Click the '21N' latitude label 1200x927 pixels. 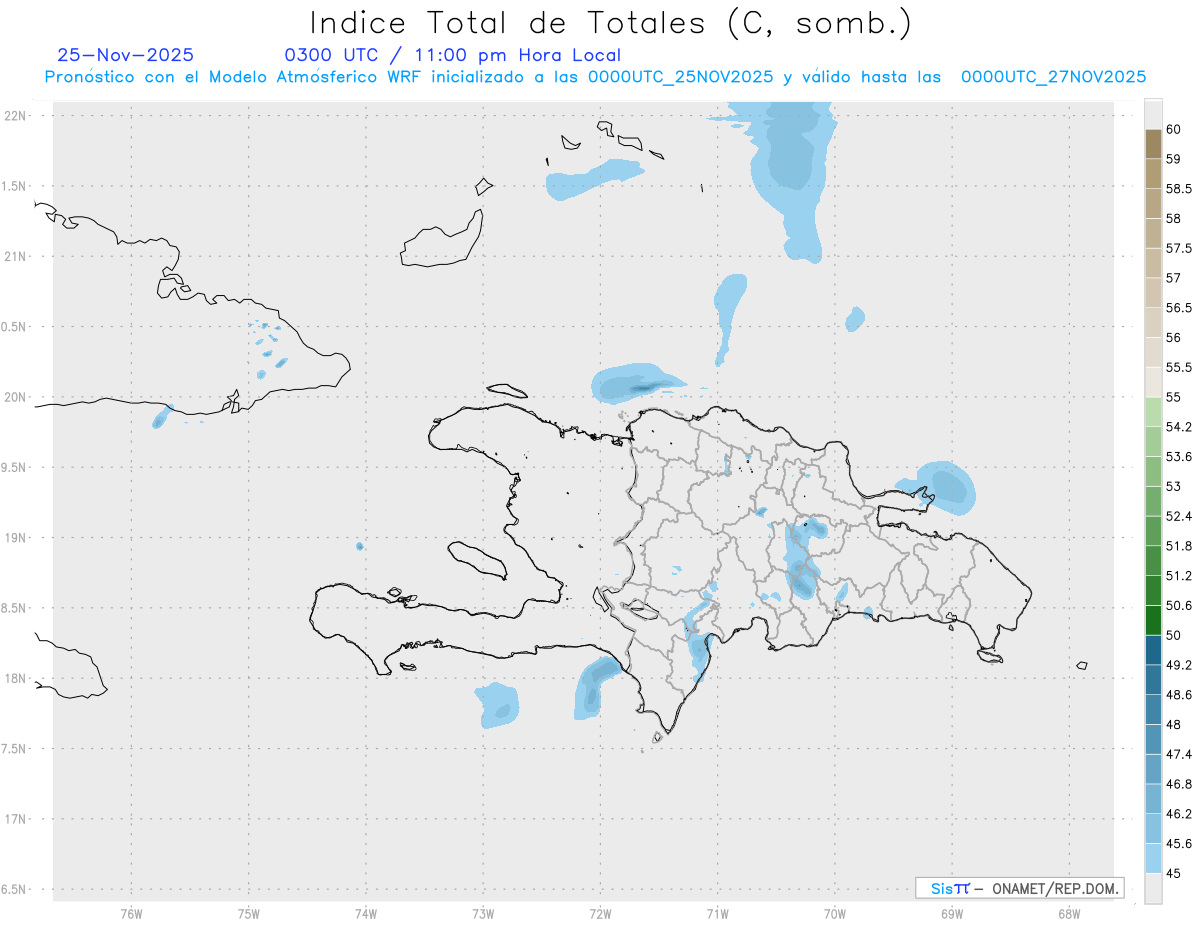pyautogui.click(x=16, y=257)
